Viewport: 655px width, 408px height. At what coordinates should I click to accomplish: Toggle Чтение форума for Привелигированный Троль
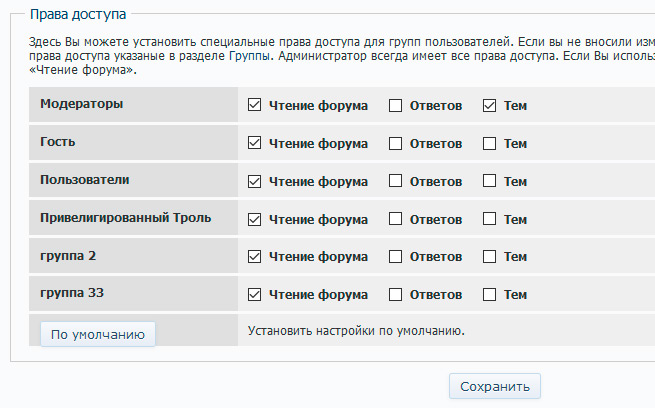[254, 219]
